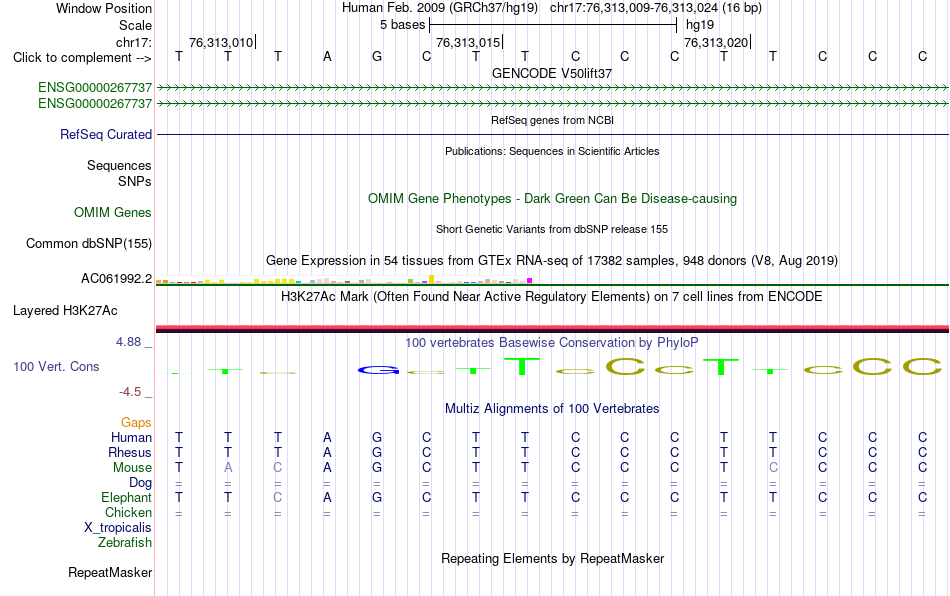The height and width of the screenshot is (596, 950).
Task: Select the Zebrafish species row label
Action: pos(125,543)
